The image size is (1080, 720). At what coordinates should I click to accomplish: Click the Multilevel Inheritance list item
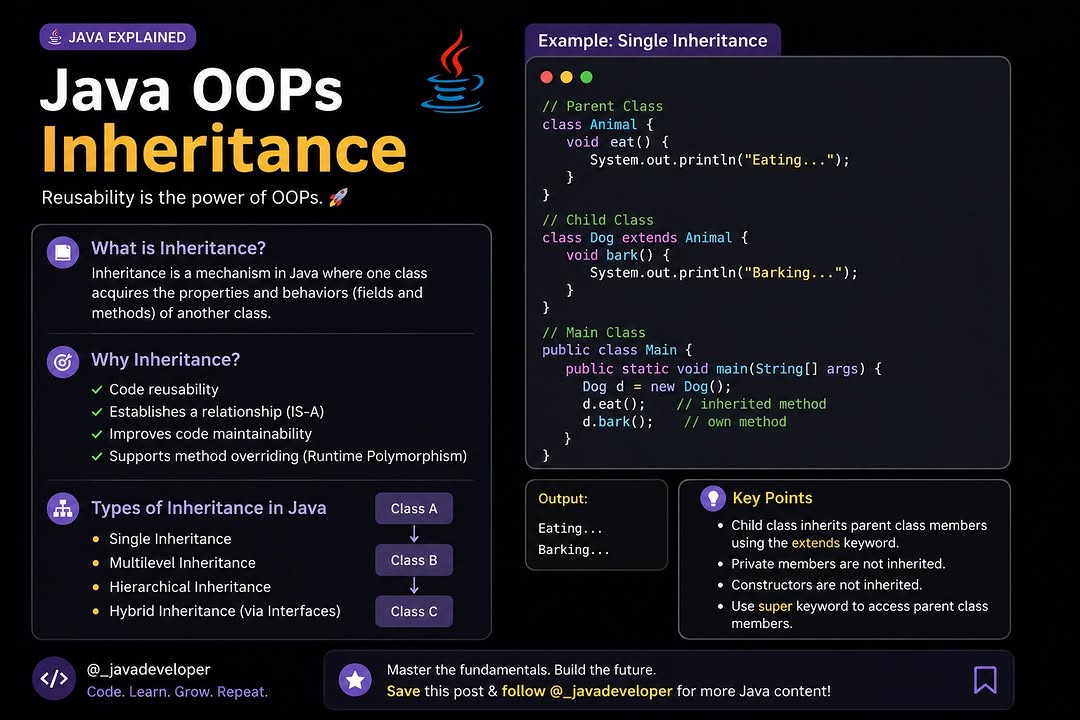pos(183,563)
